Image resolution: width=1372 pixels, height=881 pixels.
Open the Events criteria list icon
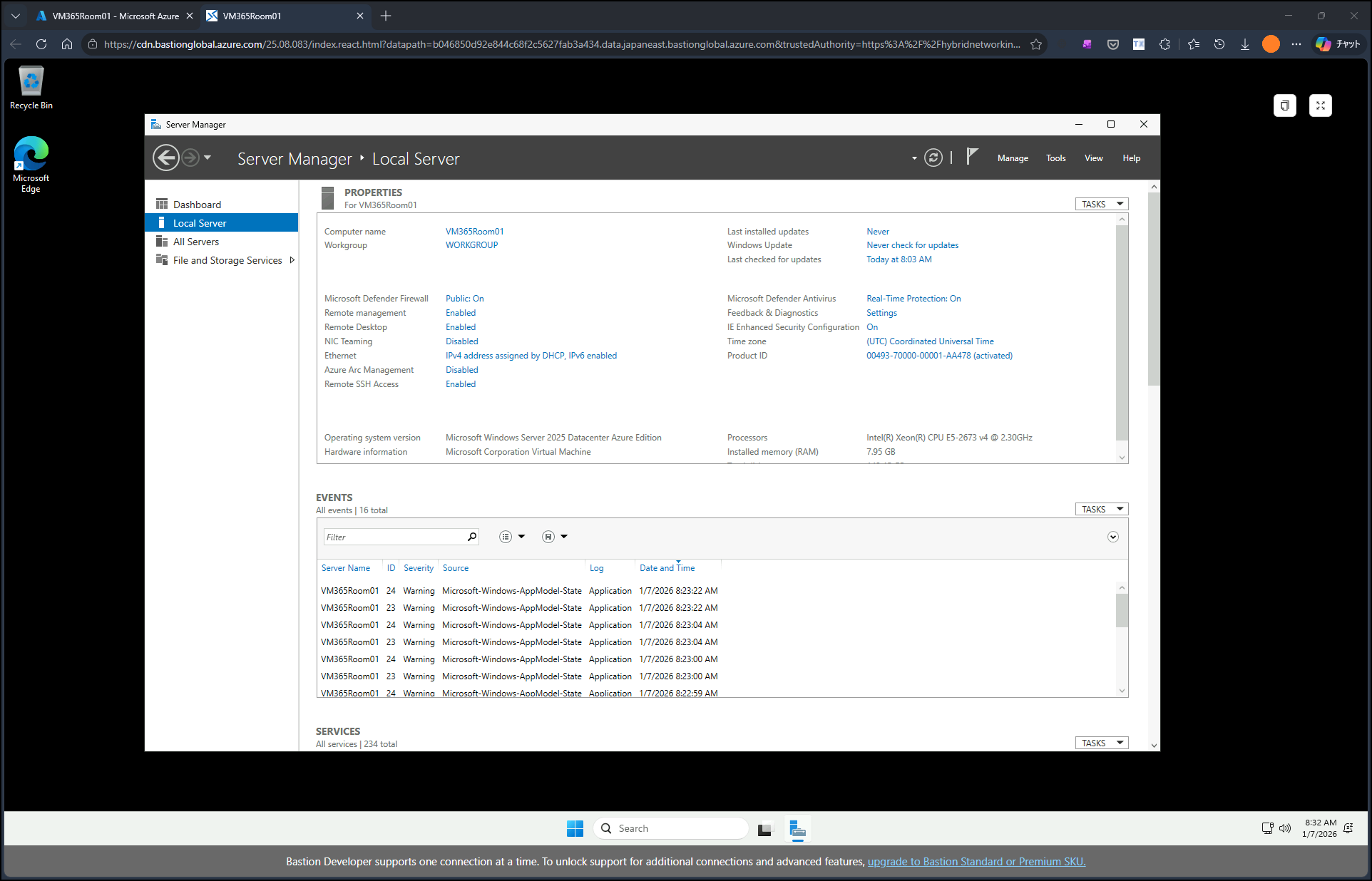pos(506,537)
